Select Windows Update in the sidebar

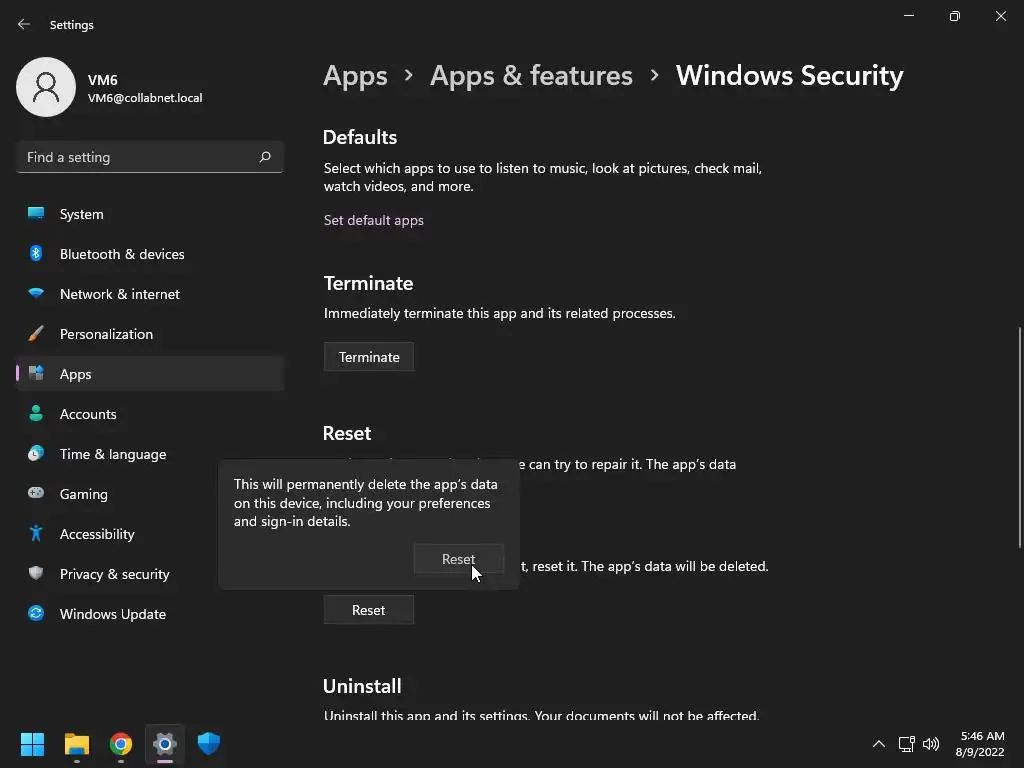tap(112, 614)
